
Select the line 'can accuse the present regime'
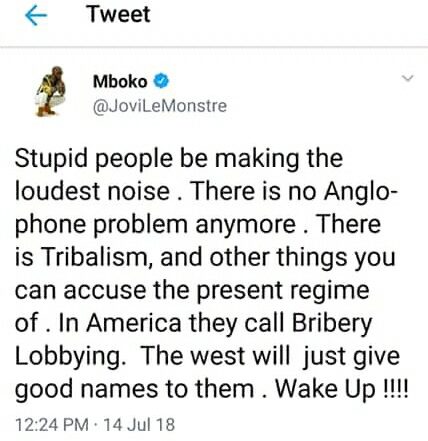pyautogui.click(x=192, y=291)
